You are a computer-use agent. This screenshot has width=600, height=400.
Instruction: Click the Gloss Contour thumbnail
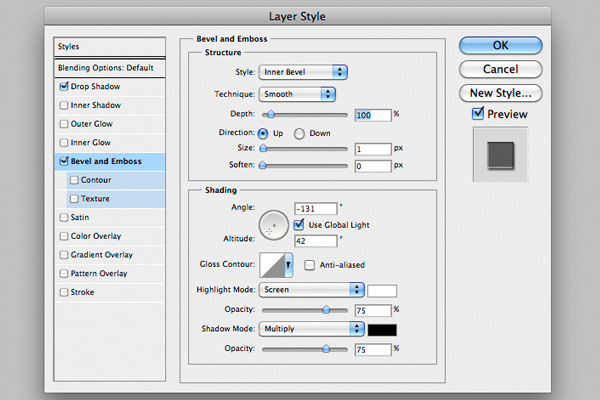pos(272,265)
